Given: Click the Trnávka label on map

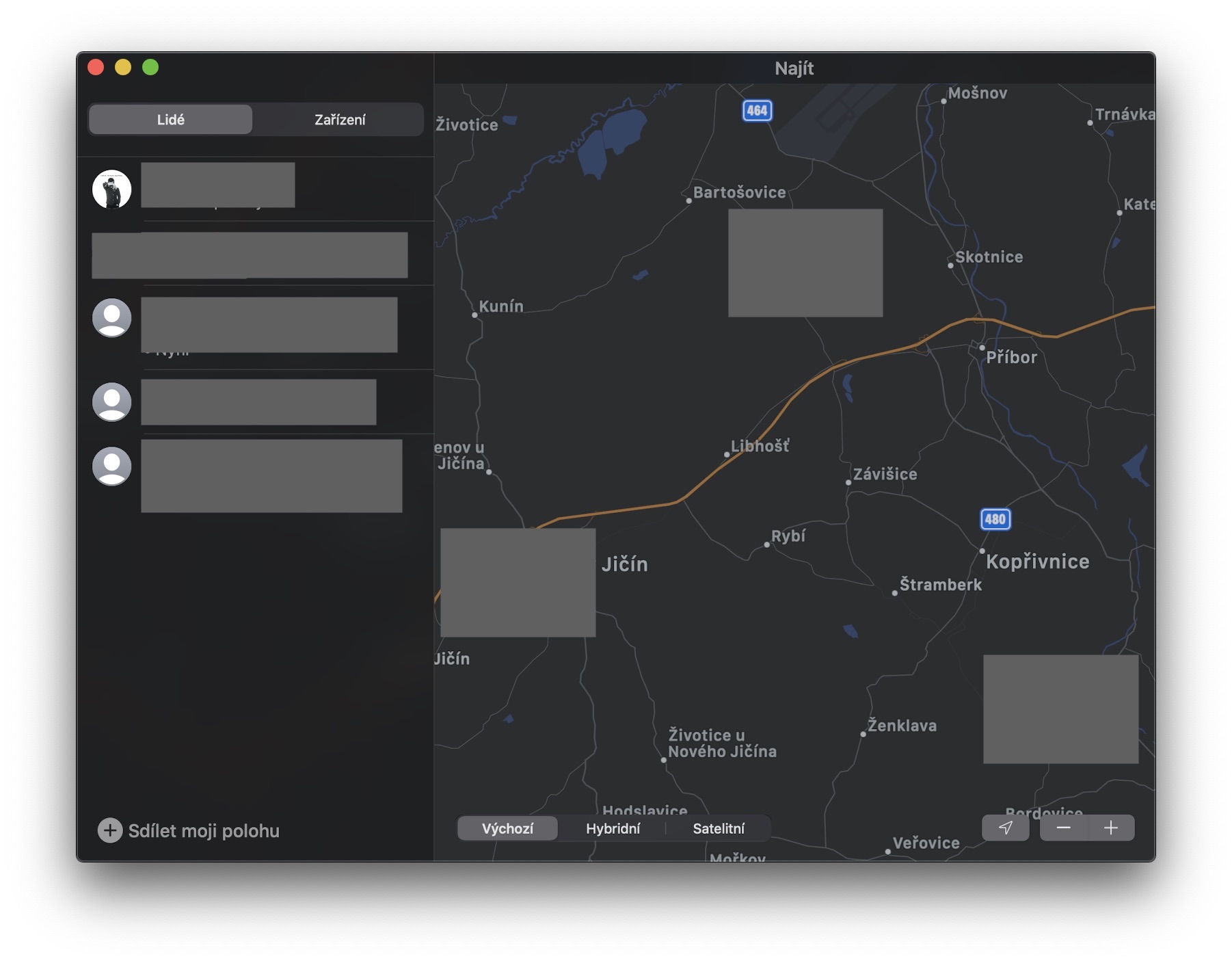Looking at the screenshot, I should [x=1125, y=114].
